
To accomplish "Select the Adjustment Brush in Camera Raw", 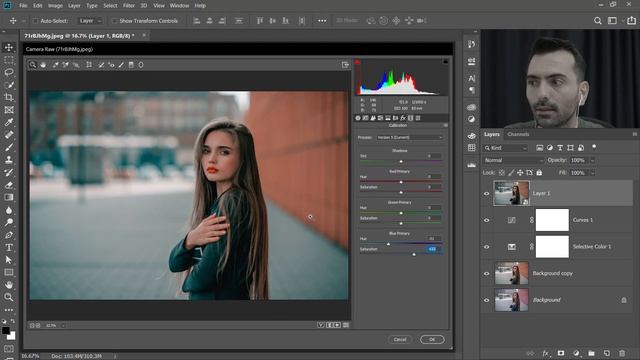I will tap(121, 65).
